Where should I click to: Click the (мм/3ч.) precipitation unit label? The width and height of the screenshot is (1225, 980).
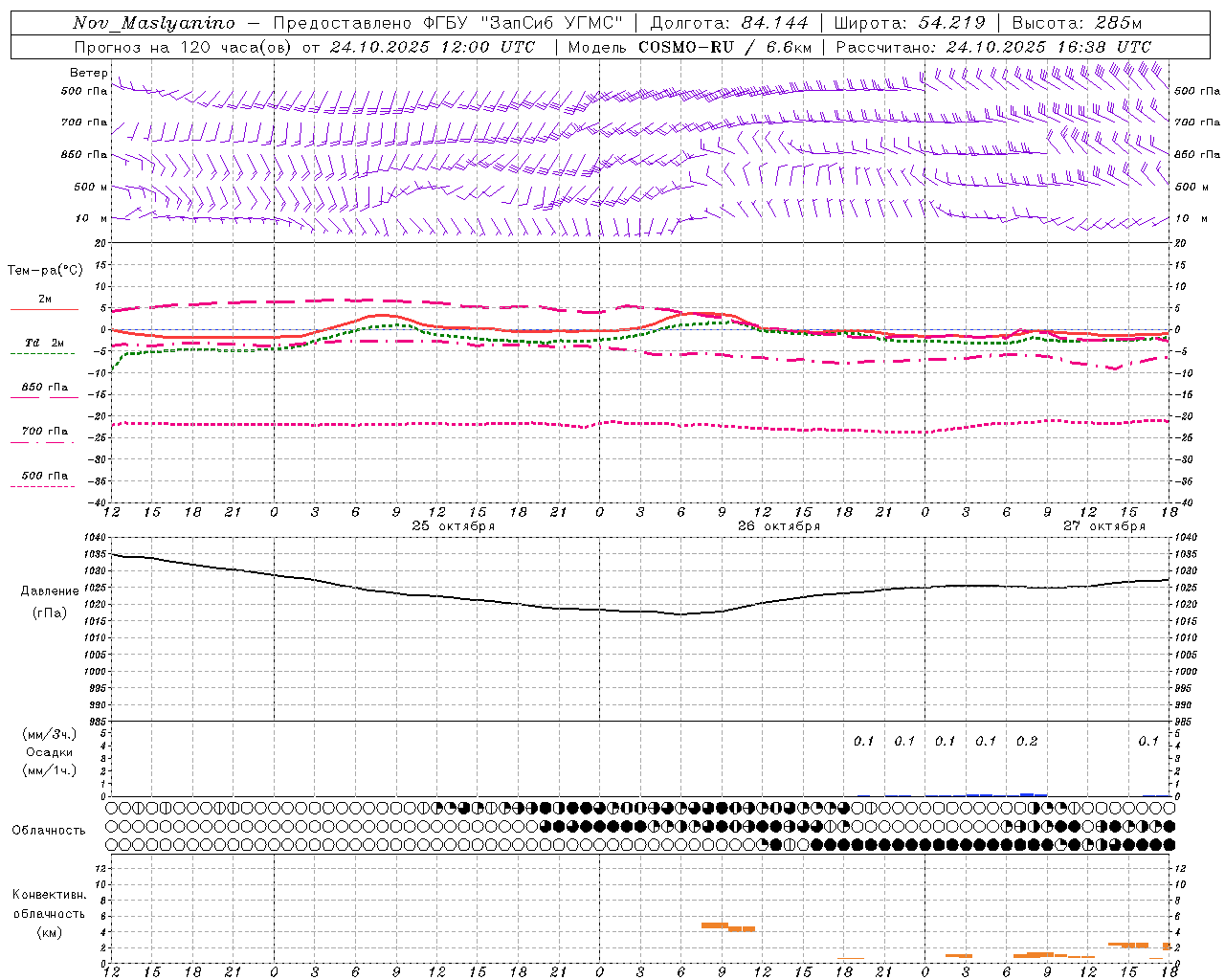tap(50, 735)
